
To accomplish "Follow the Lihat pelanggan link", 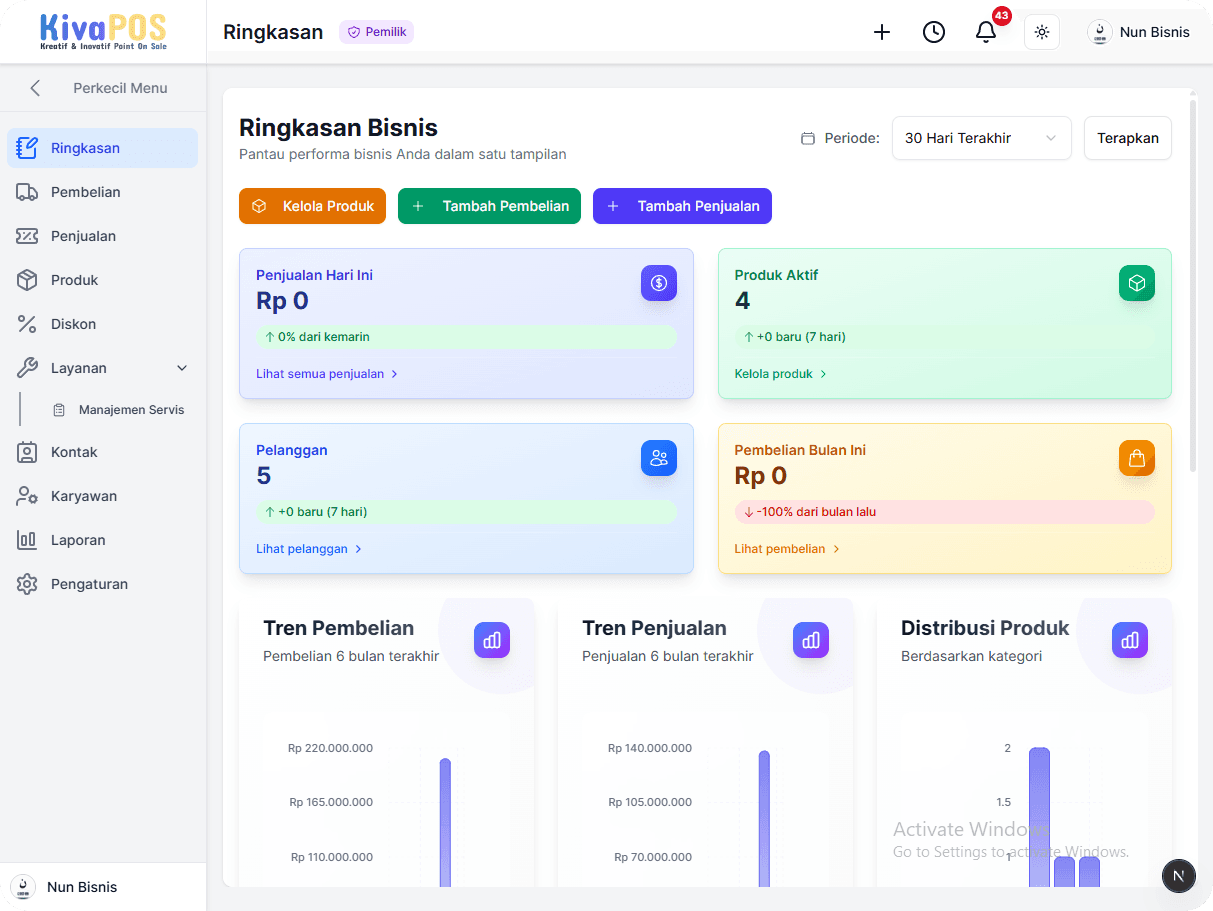I will [x=303, y=548].
